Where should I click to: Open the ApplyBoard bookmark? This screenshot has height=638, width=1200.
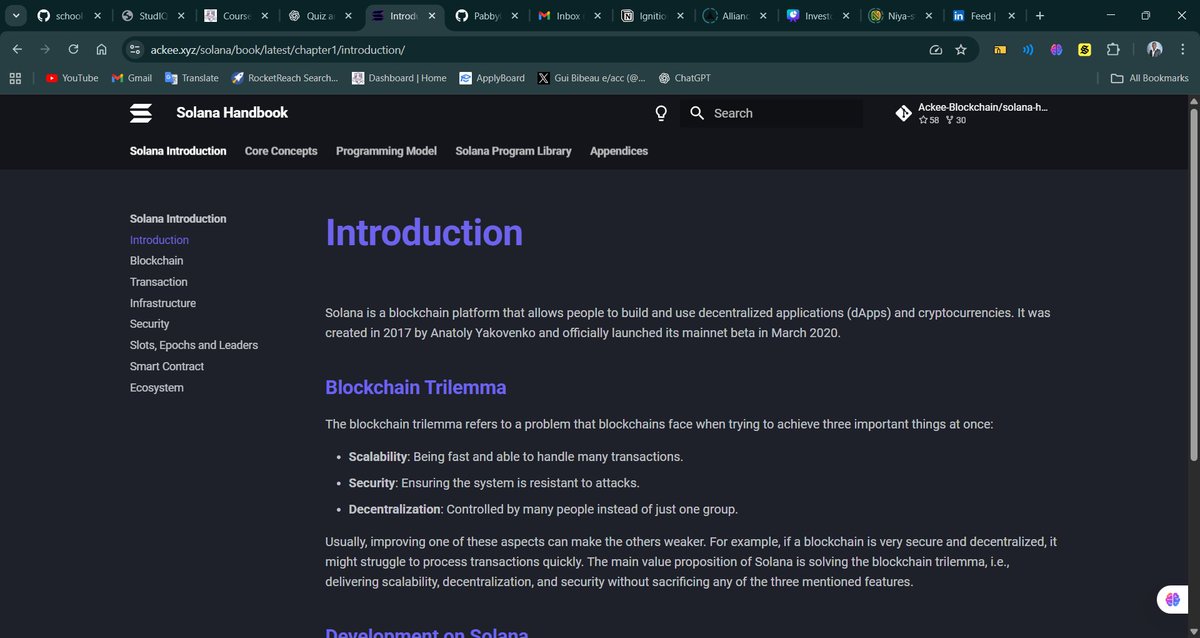pos(492,78)
